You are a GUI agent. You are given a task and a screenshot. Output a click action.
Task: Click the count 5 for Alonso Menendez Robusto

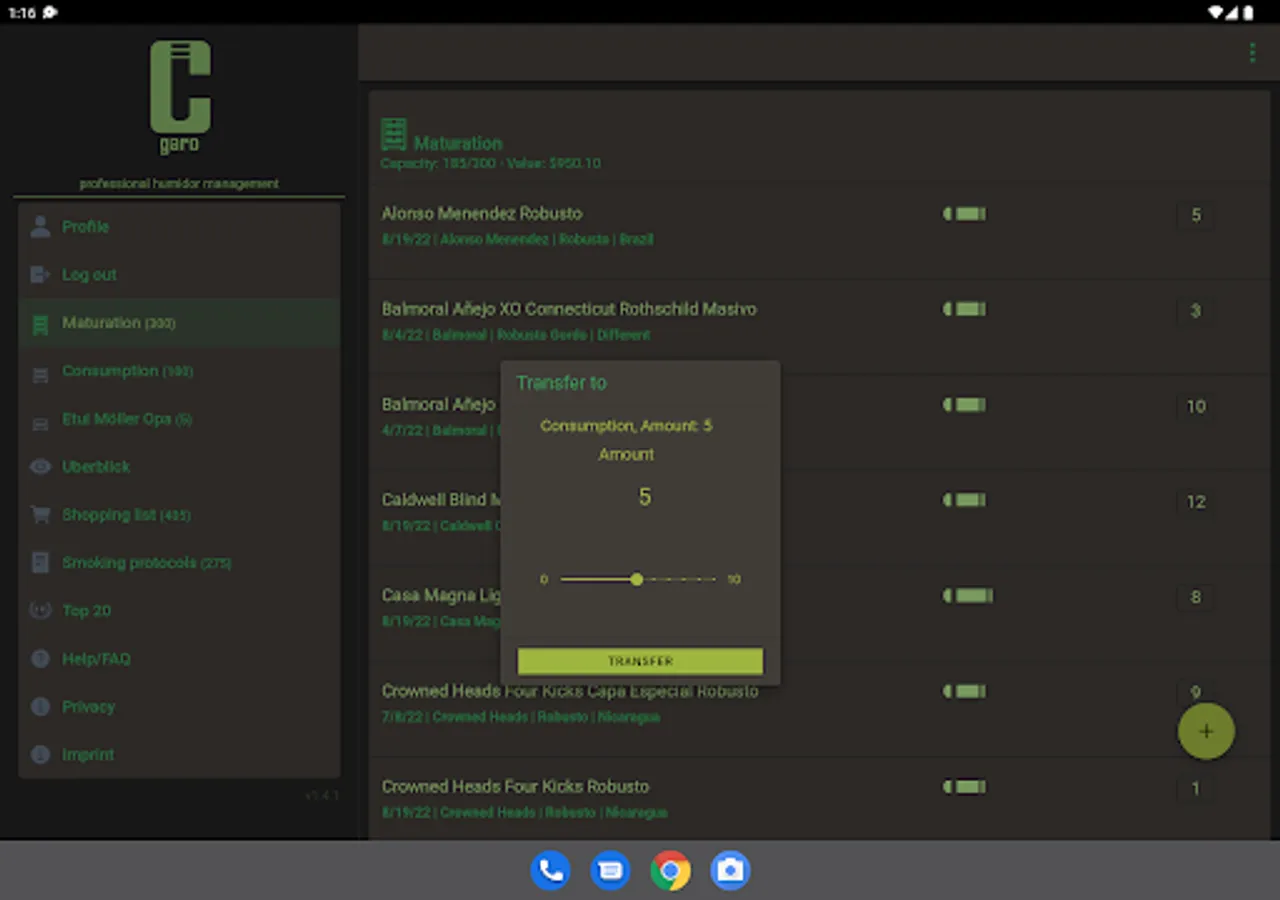[x=1196, y=215]
